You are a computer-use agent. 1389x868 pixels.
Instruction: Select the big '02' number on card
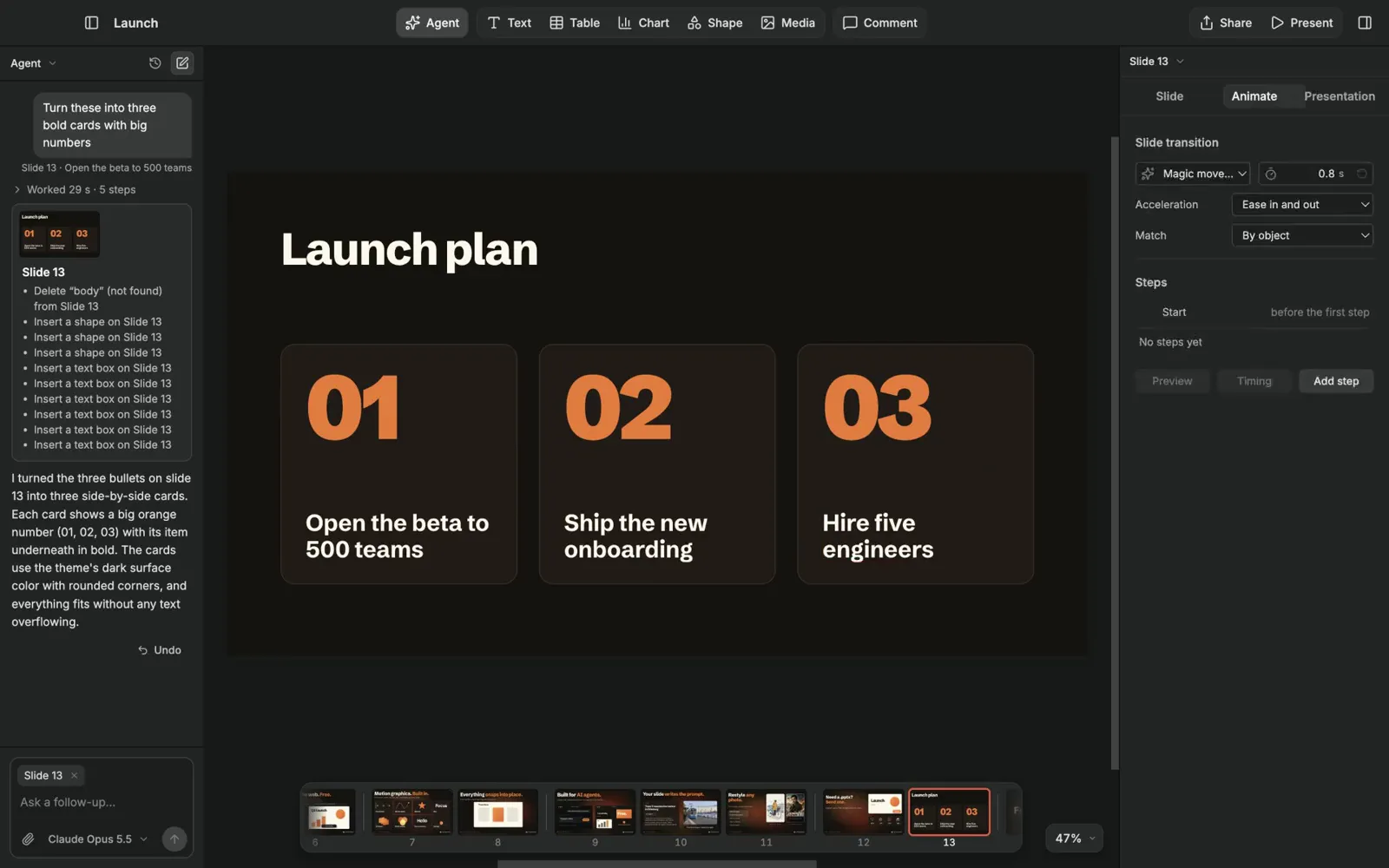pos(619,408)
